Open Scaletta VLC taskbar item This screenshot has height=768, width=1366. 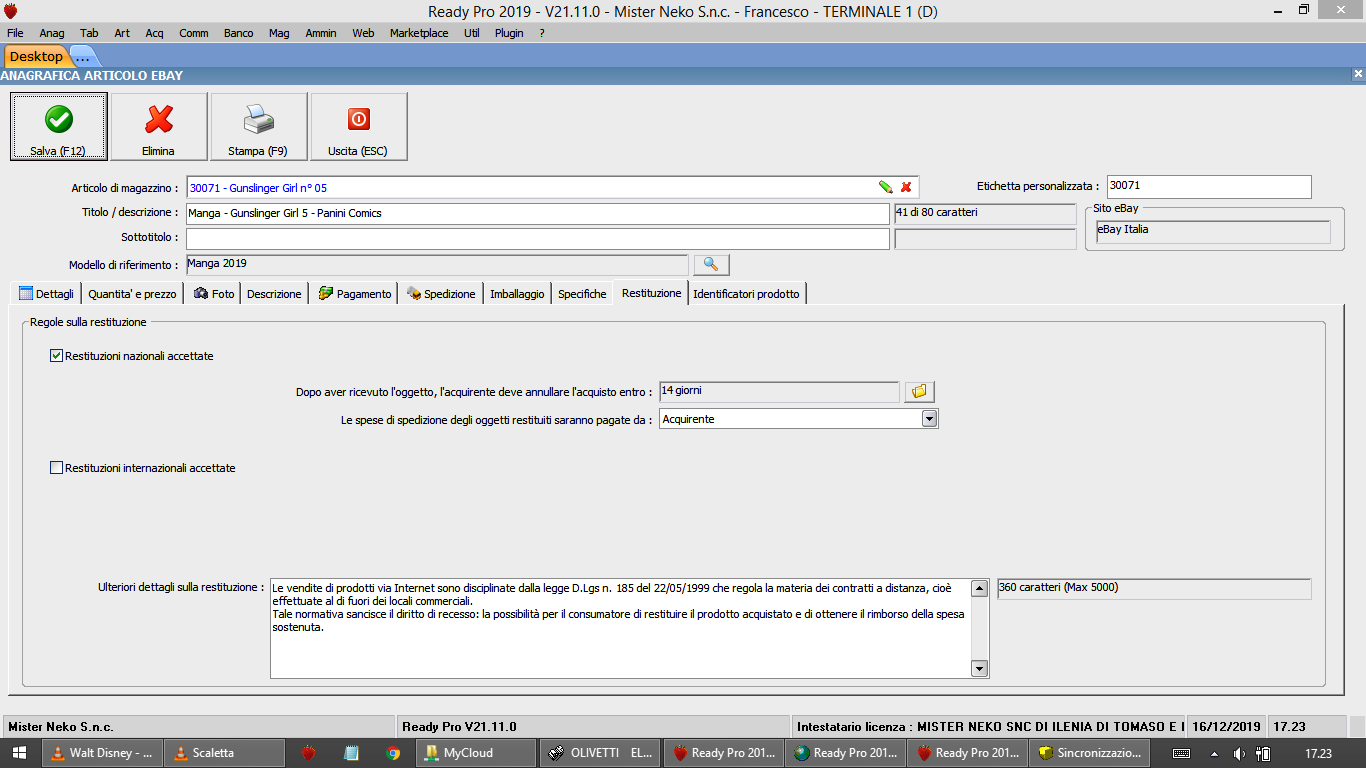(x=224, y=753)
